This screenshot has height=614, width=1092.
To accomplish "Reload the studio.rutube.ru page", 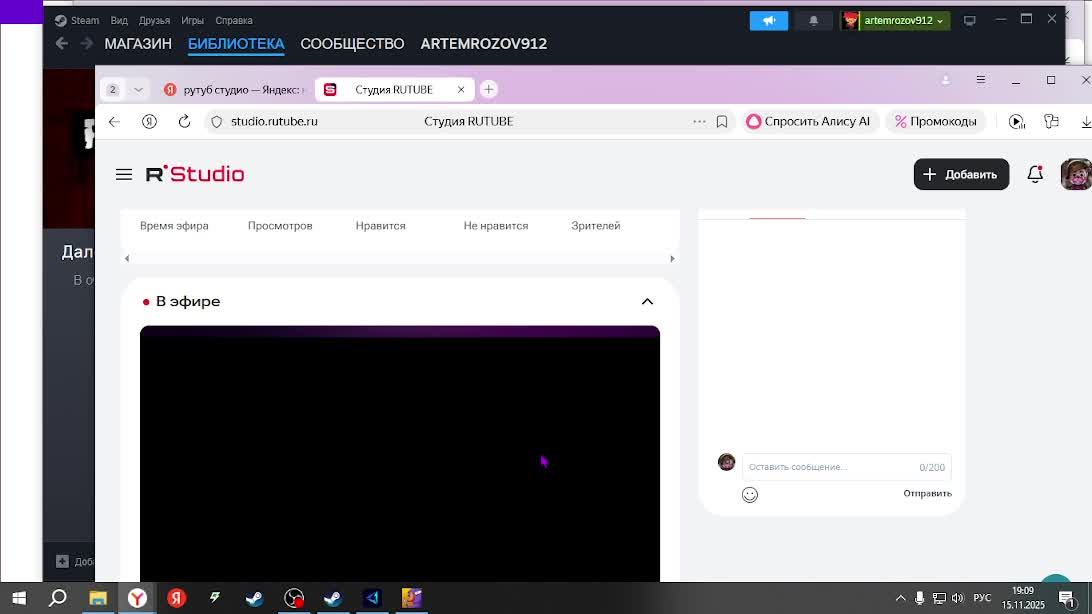I will pyautogui.click(x=184, y=121).
